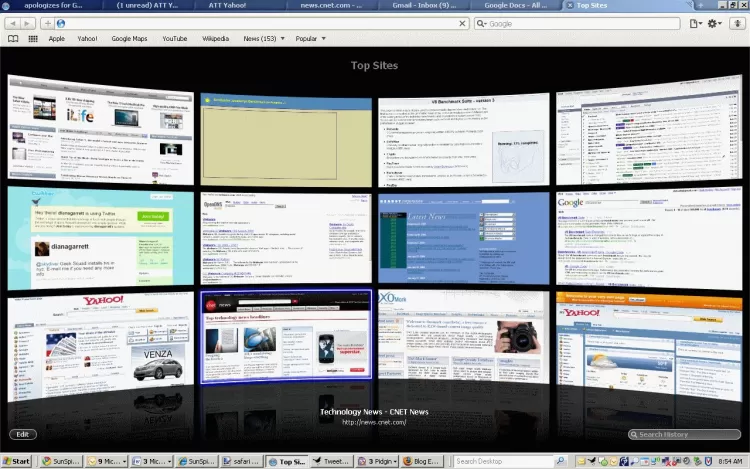Screen dimensions: 750x469
Task: Click the Edit button in Top Sites
Action: click(x=22, y=435)
